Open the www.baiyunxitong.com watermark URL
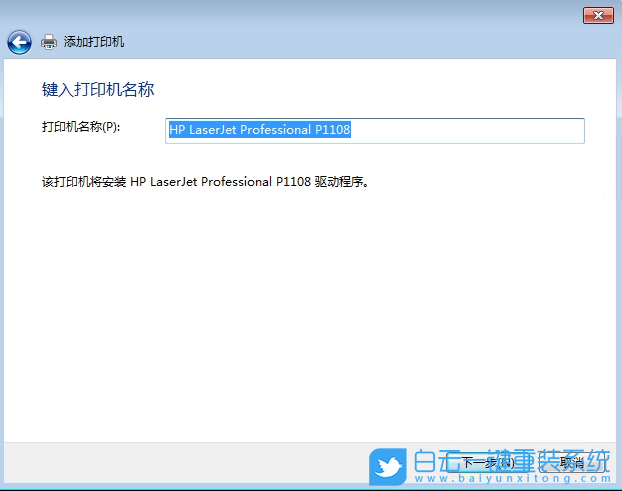Screen dimensions: 622x491 pos(511,480)
